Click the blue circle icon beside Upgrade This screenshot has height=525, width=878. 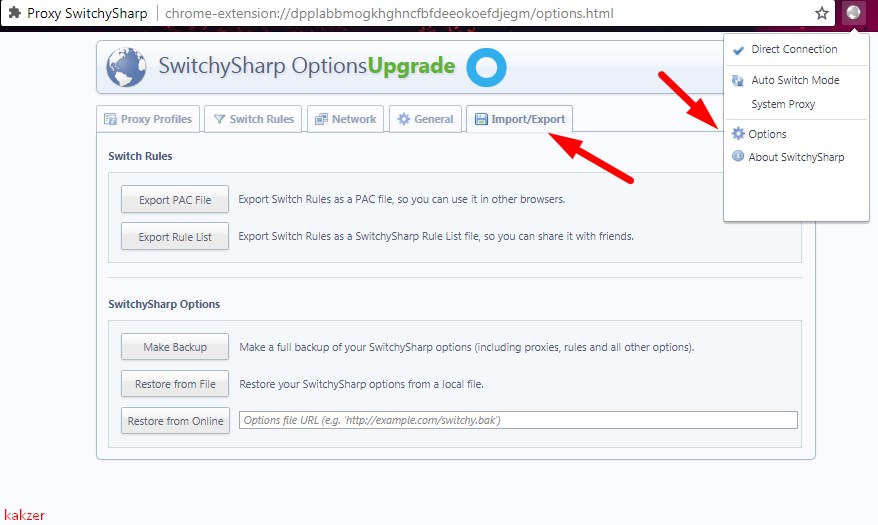click(486, 68)
